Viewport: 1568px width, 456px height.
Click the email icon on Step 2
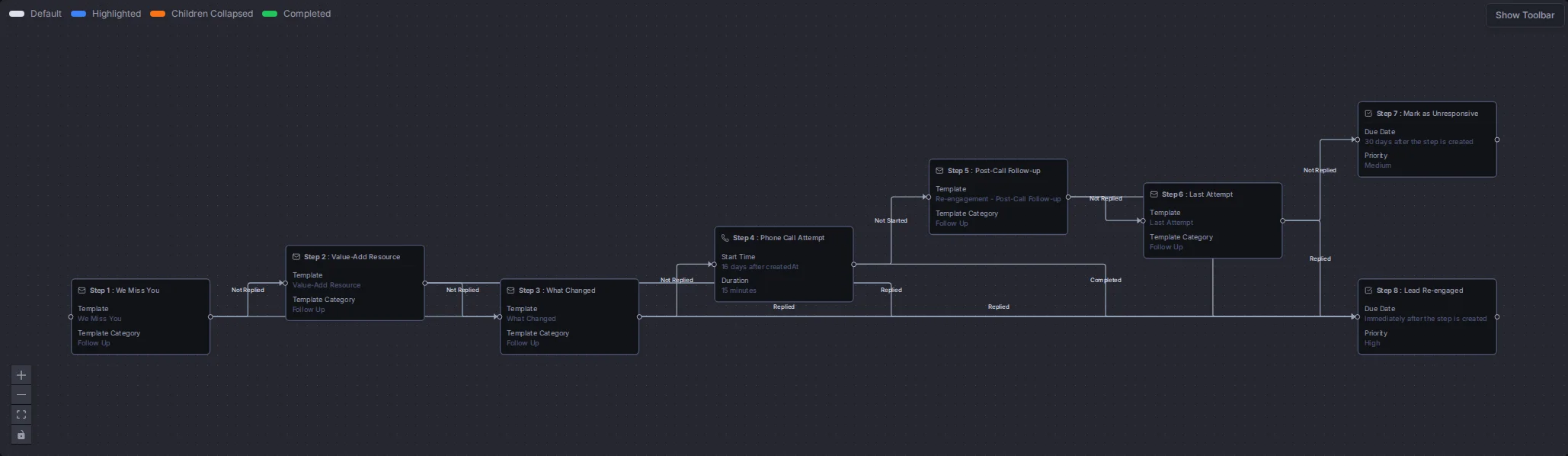296,257
